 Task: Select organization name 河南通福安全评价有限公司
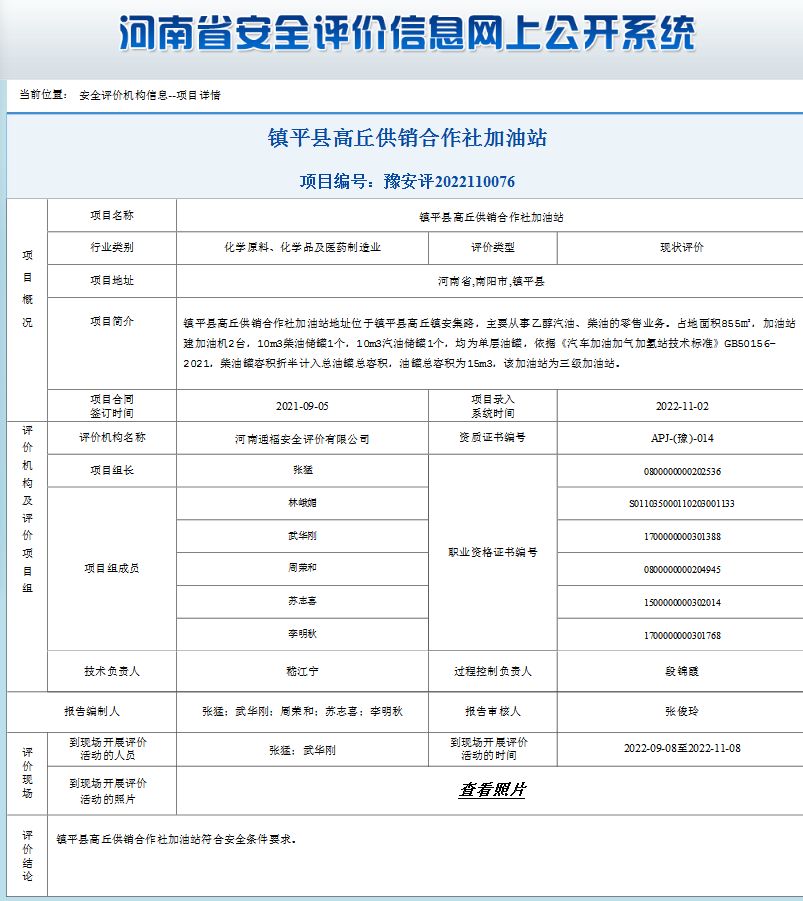click(302, 439)
